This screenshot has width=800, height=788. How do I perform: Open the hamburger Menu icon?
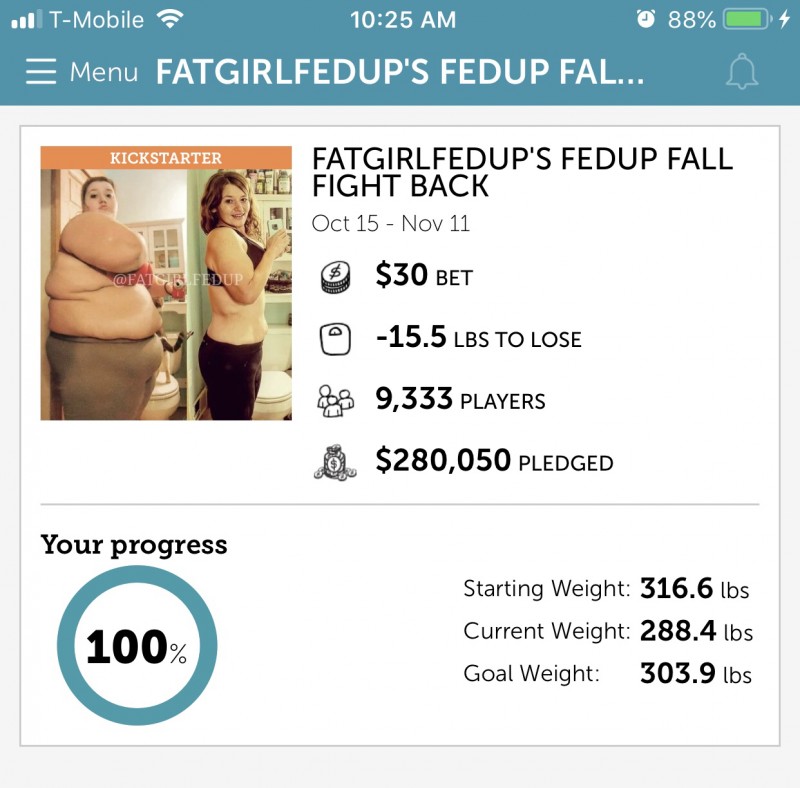pyautogui.click(x=42, y=72)
